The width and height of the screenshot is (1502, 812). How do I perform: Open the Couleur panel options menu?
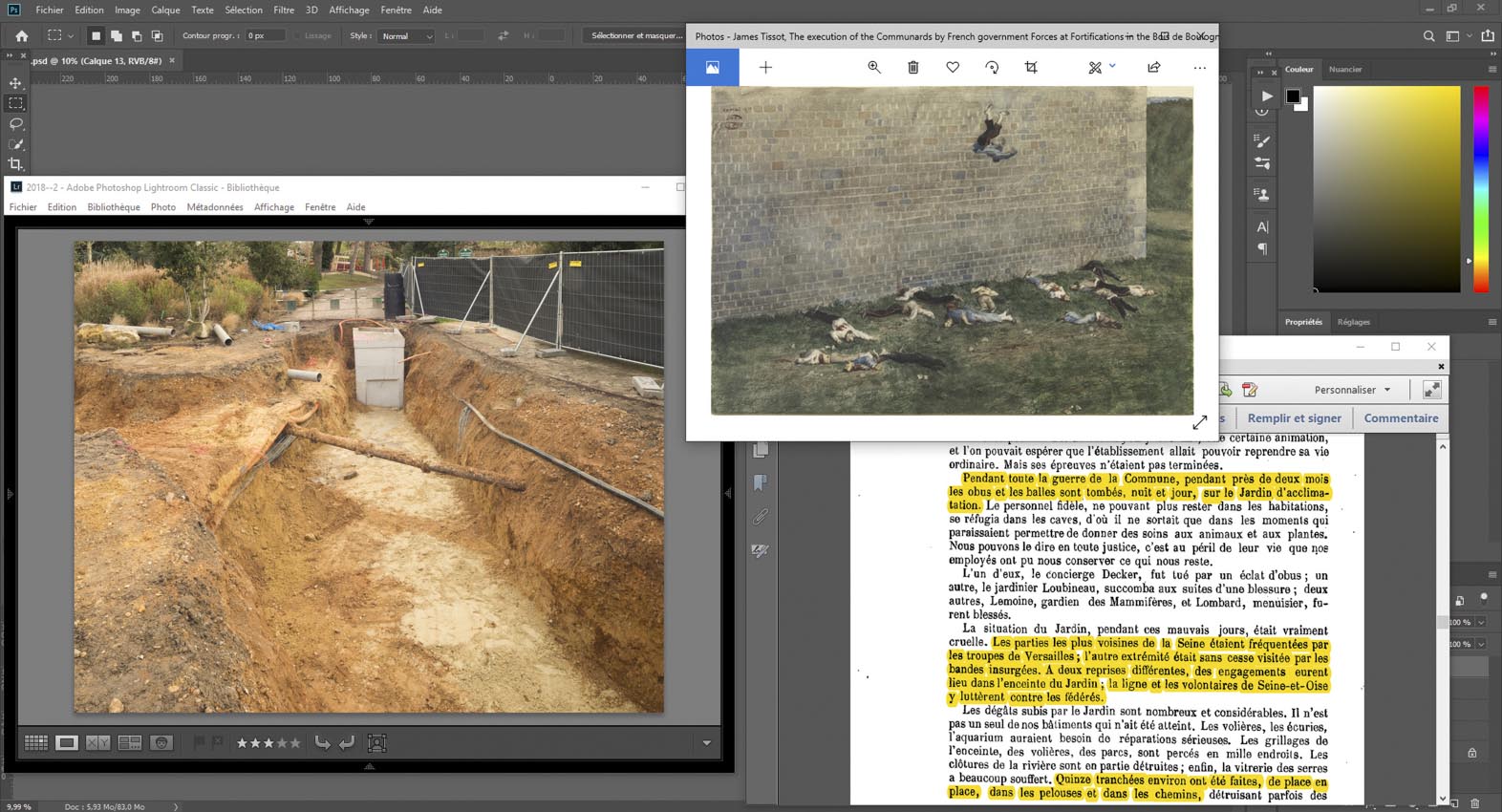pos(1492,69)
